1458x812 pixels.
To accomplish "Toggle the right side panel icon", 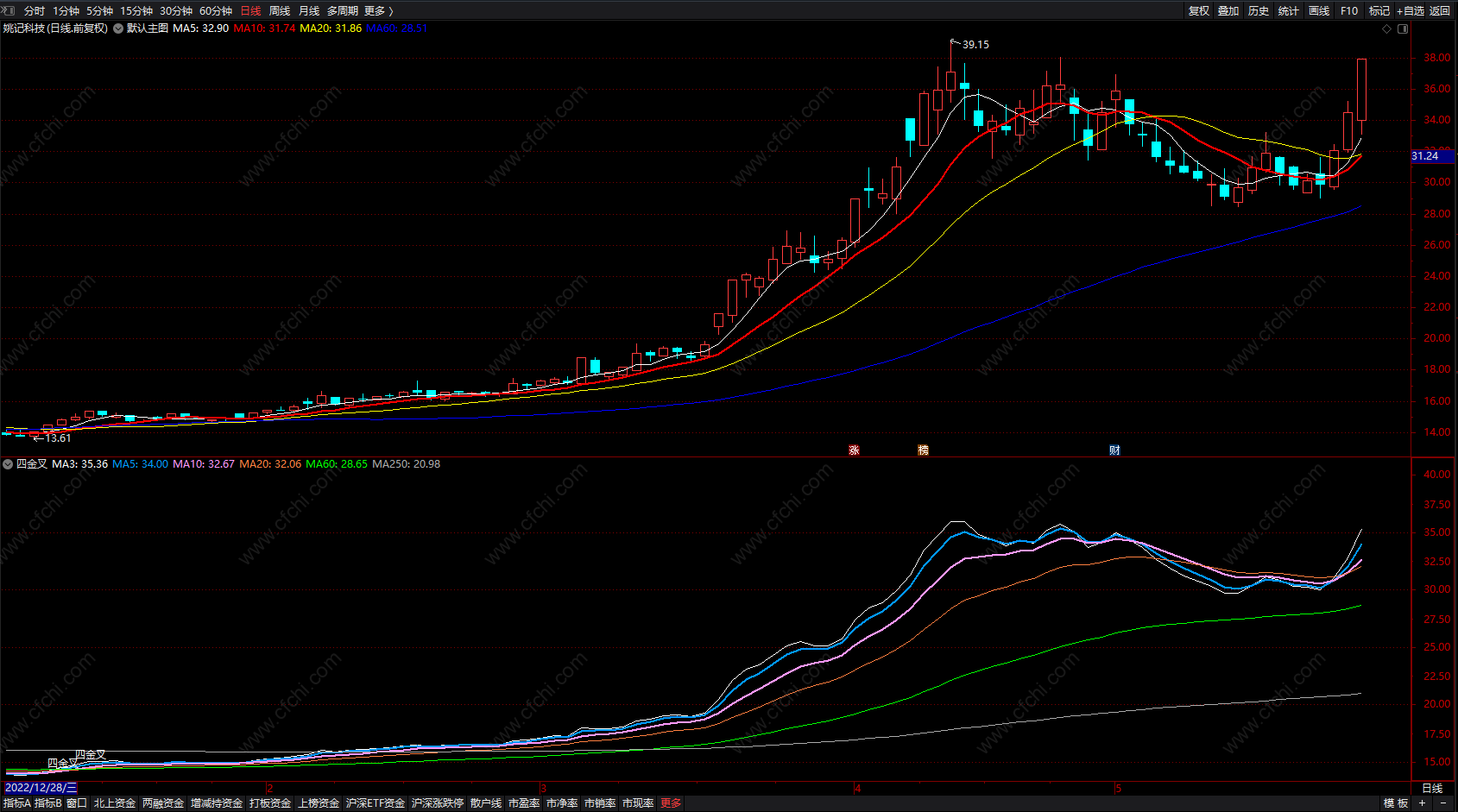I will pos(1403,28).
